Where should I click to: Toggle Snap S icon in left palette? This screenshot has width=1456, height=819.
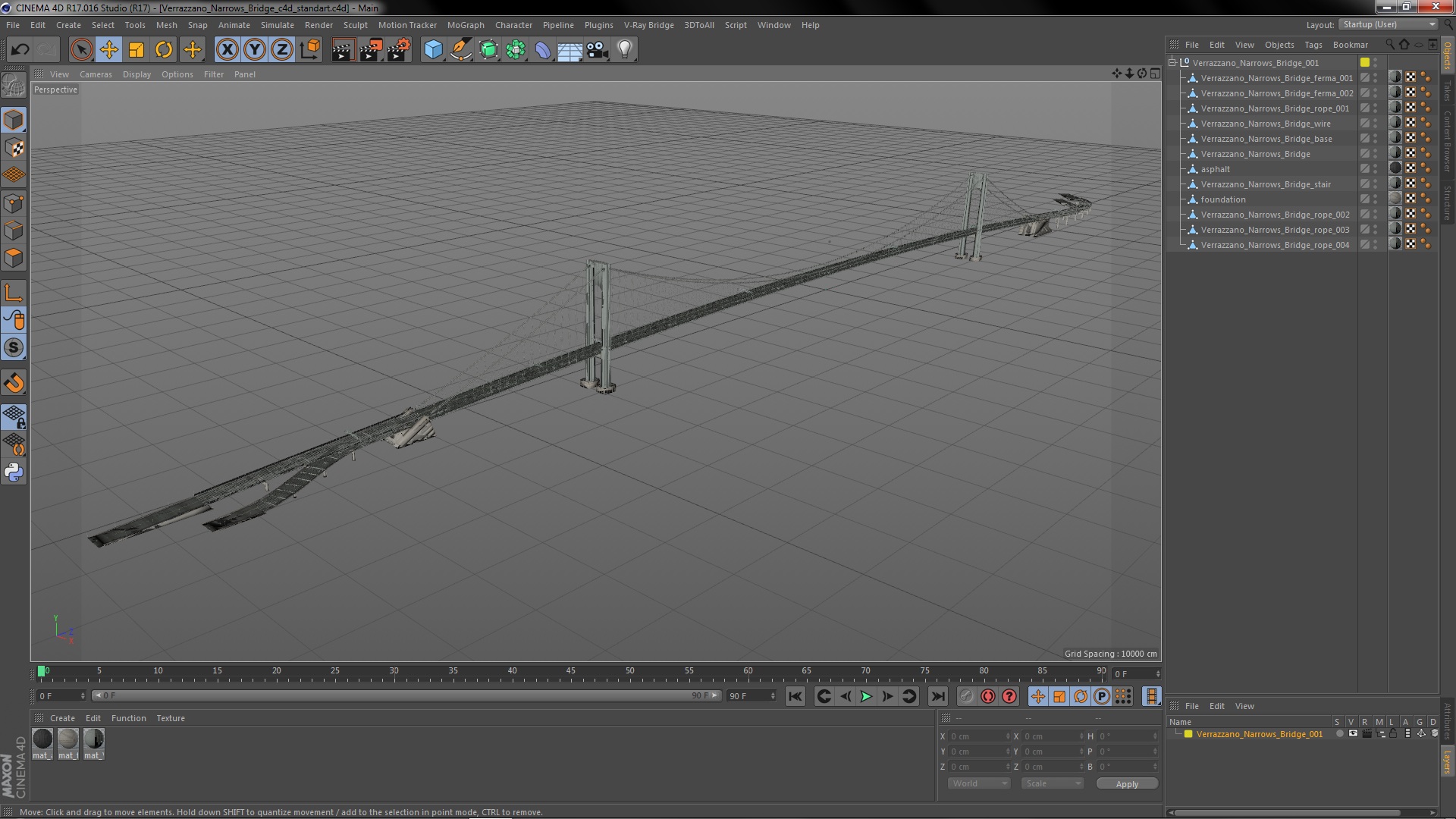[14, 347]
